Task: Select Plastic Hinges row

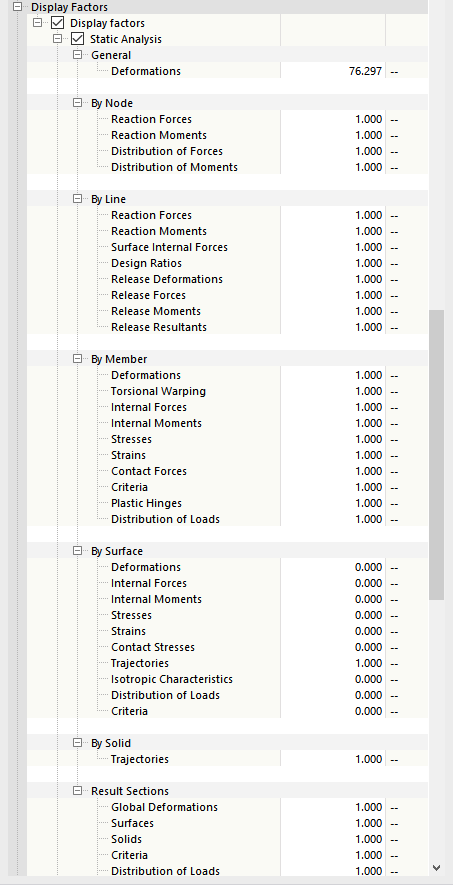Action: click(228, 503)
